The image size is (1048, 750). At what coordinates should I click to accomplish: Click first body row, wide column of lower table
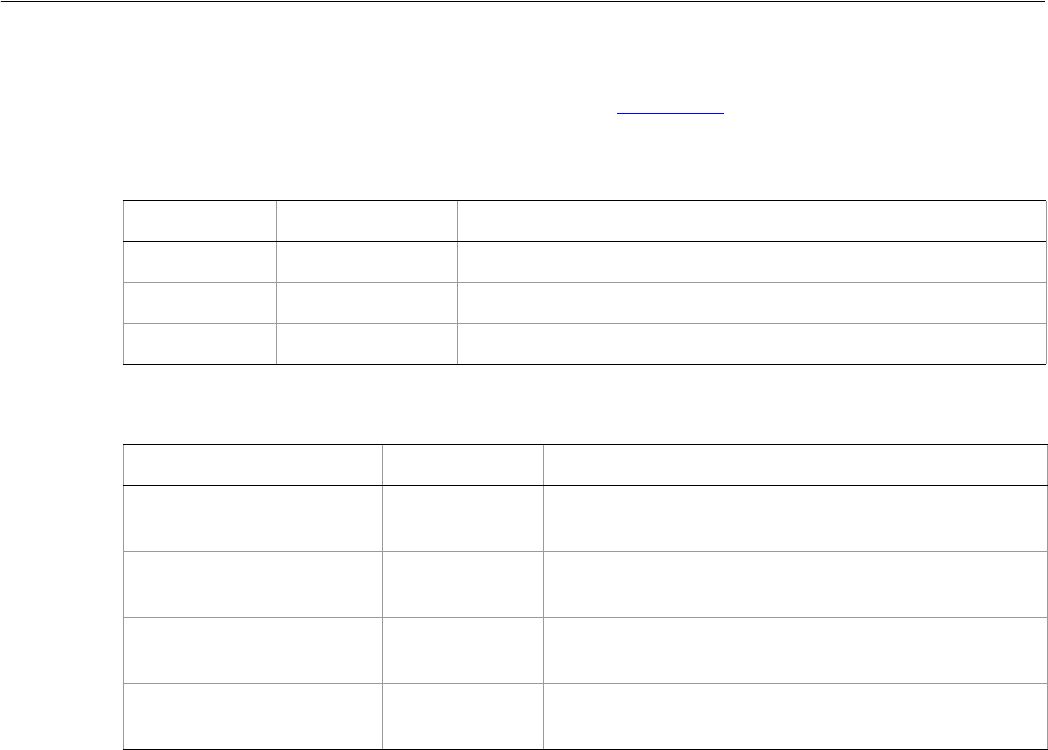point(795,518)
